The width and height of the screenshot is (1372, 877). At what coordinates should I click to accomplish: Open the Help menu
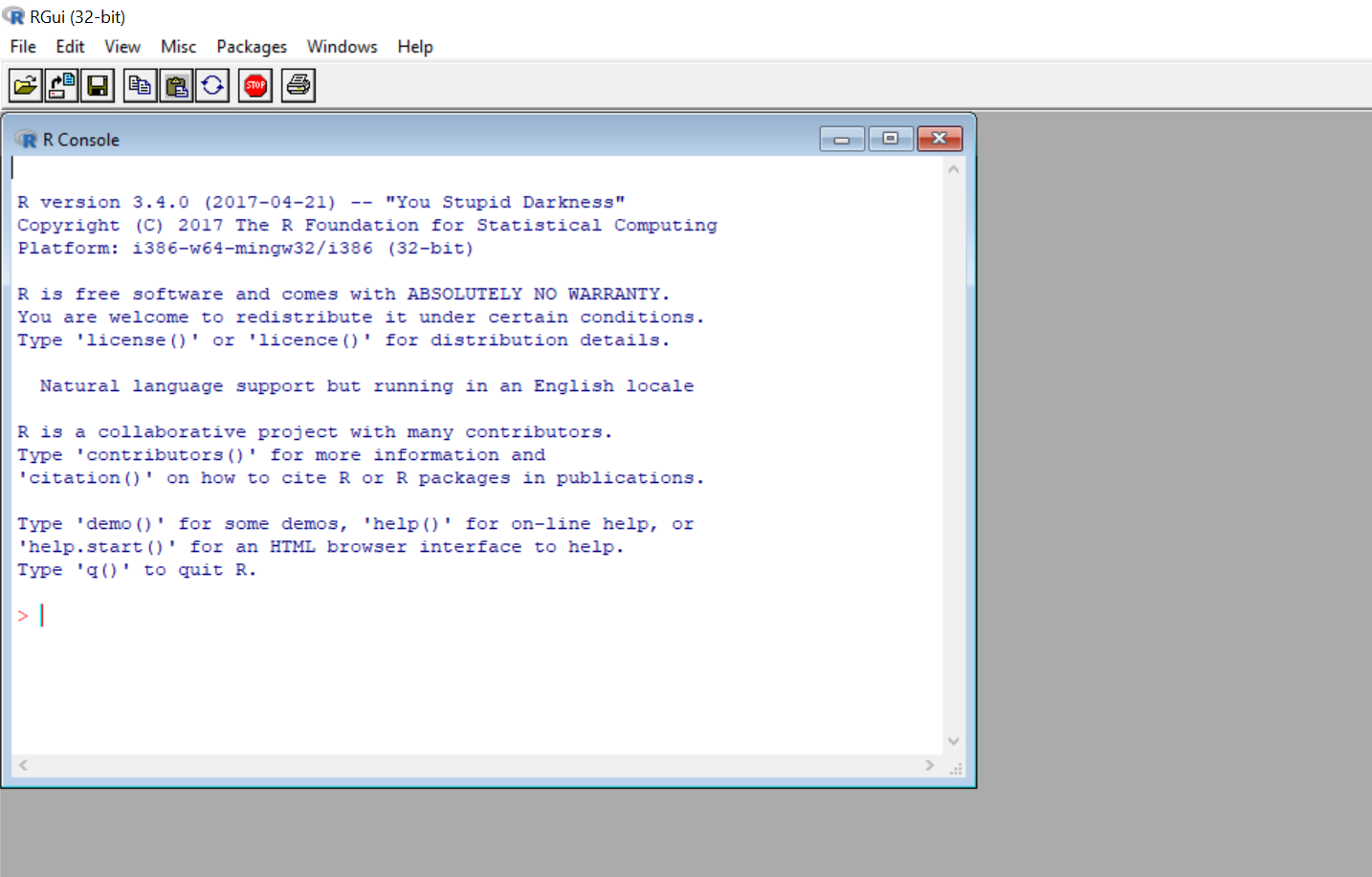pyautogui.click(x=415, y=47)
